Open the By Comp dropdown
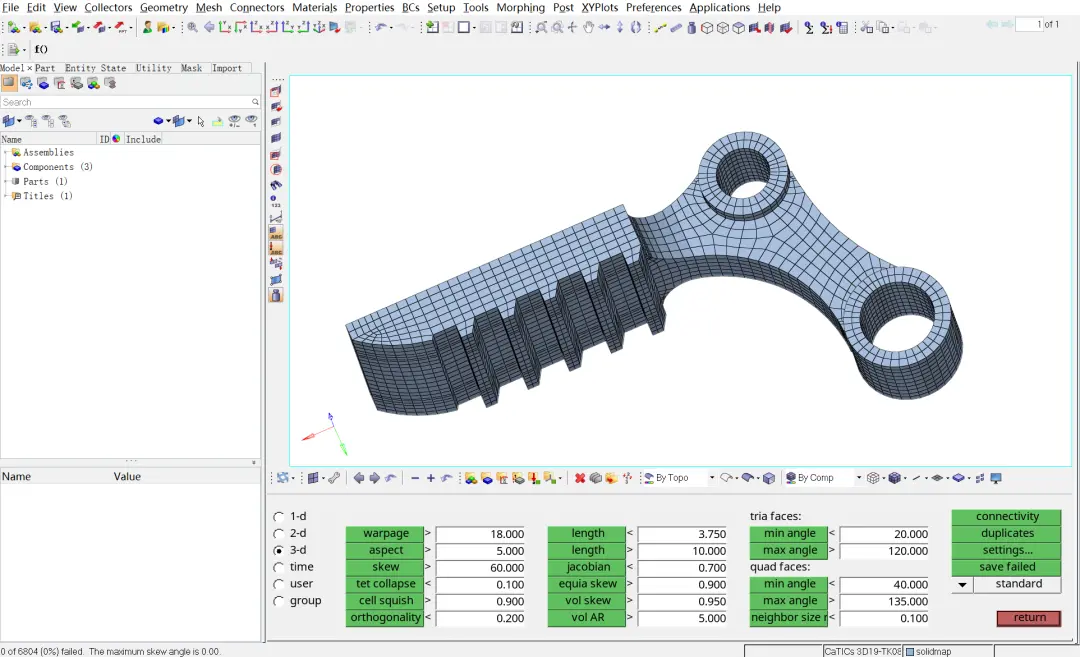The image size is (1080, 657). pos(824,478)
